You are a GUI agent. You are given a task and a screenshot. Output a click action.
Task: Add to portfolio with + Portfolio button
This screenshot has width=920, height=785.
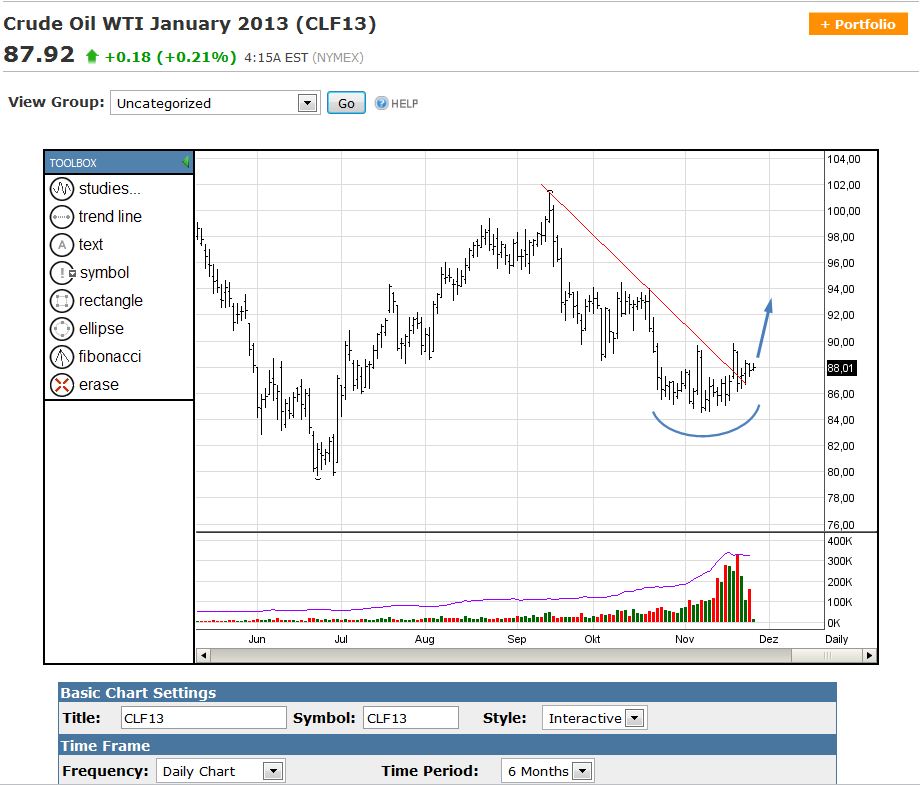(x=858, y=24)
